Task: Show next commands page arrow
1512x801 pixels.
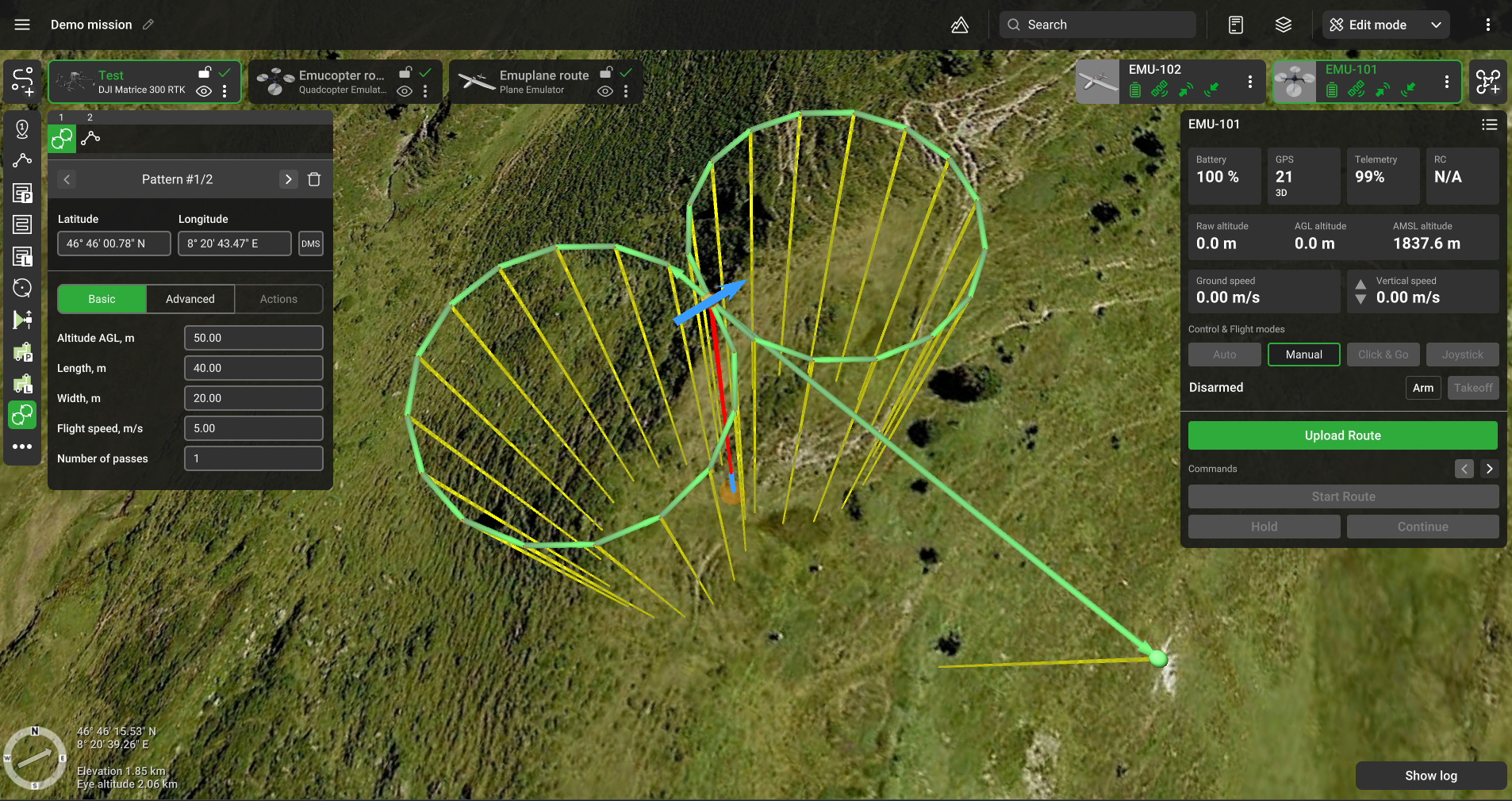Action: pyautogui.click(x=1489, y=469)
